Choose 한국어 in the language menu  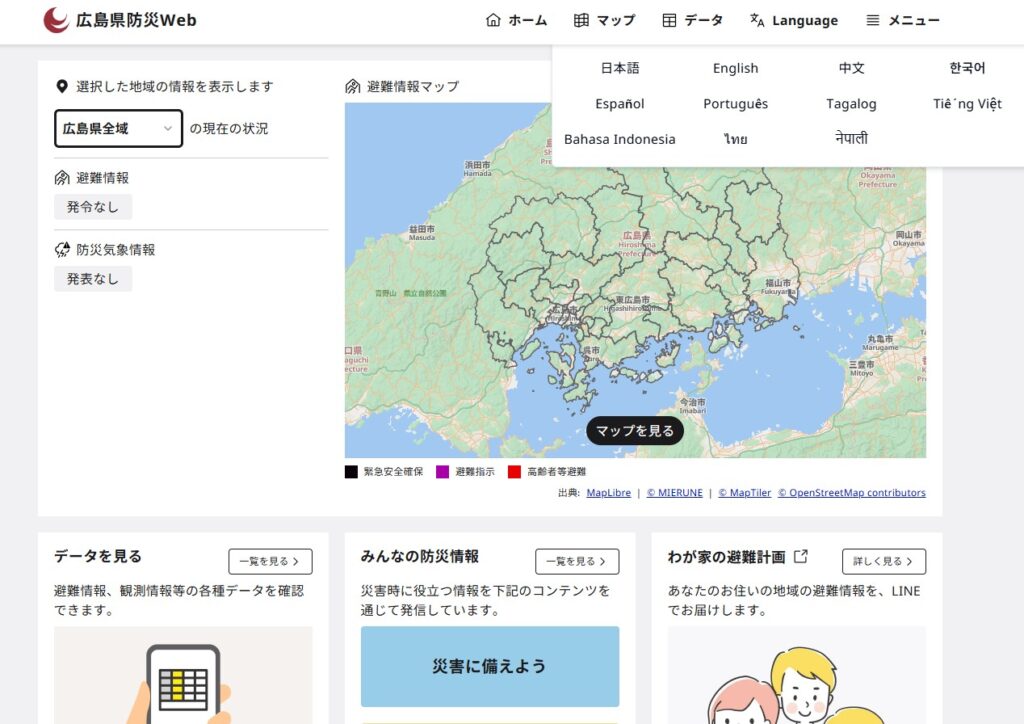tap(967, 68)
